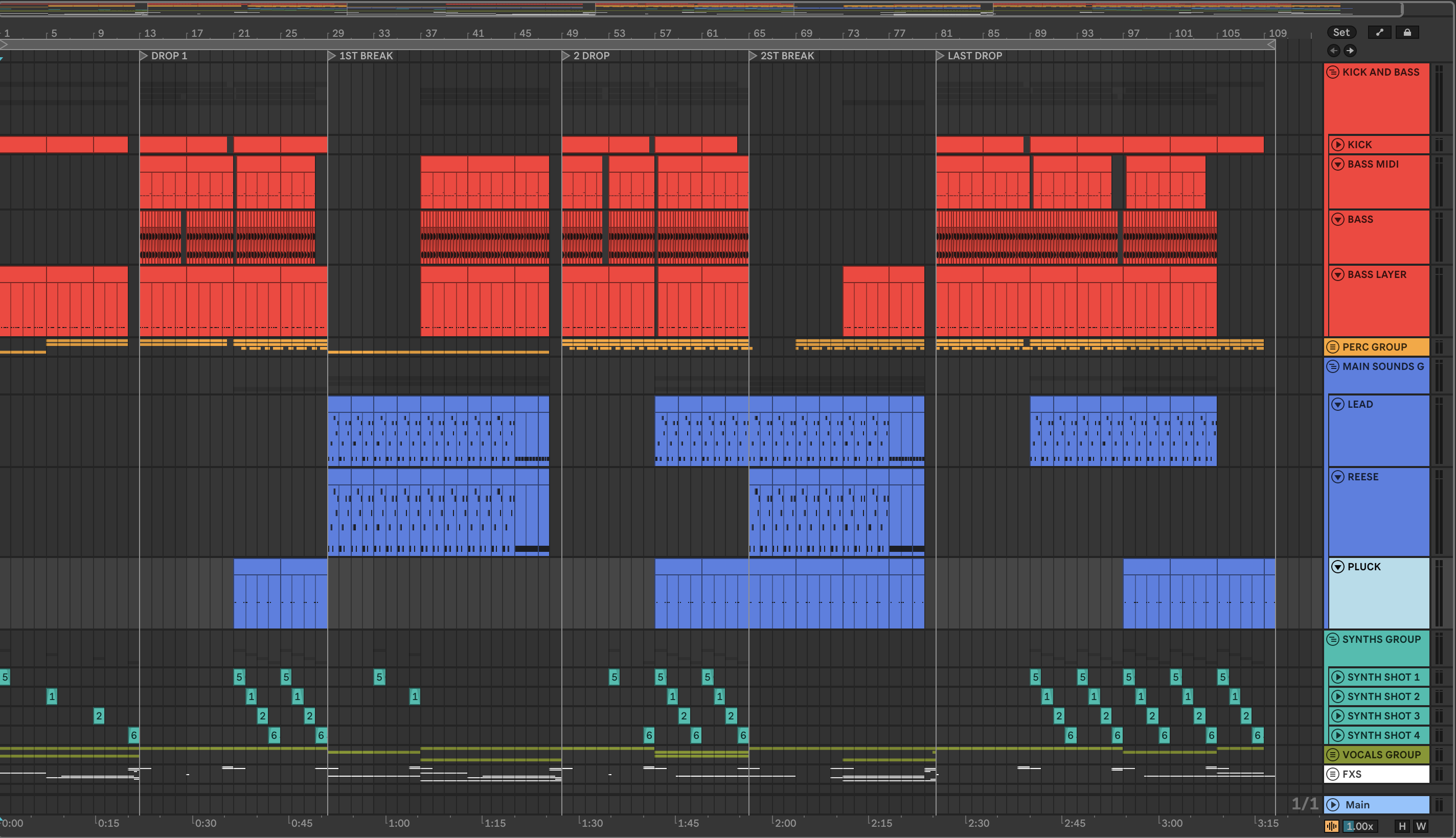
Task: Select the SYNTHS GROUP track name
Action: 1381,639
